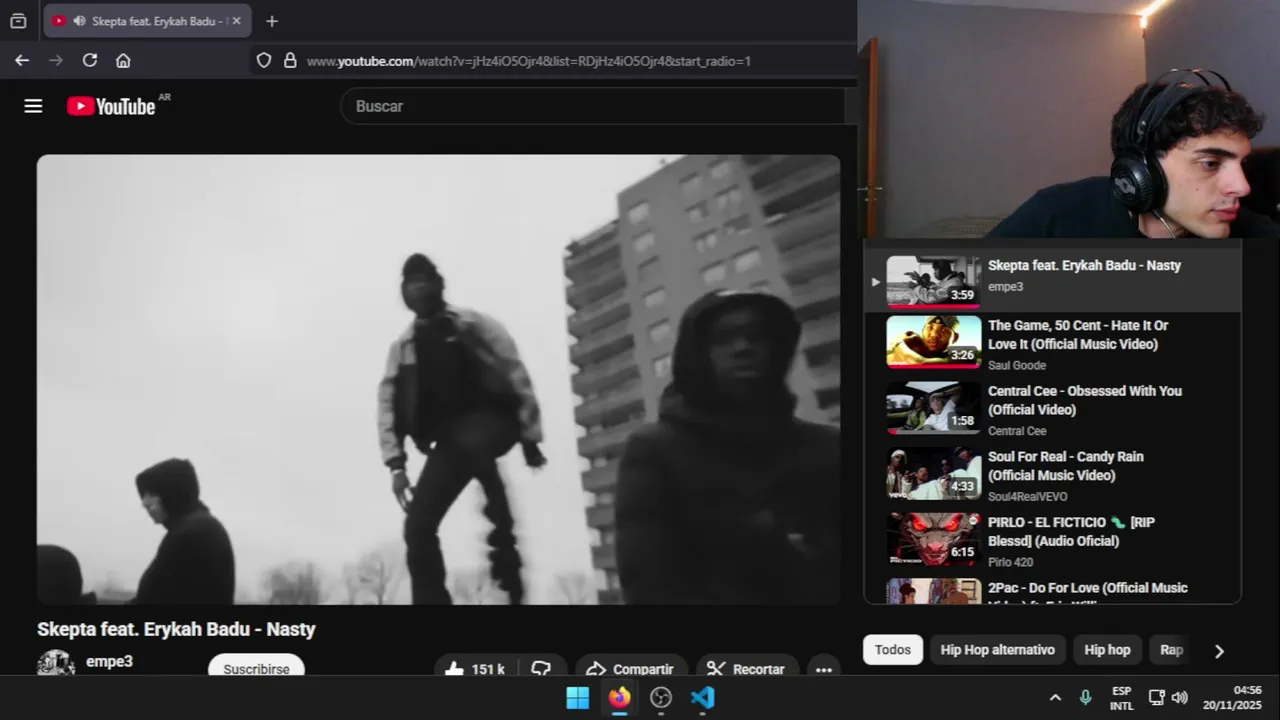Show more filter chips with right chevron
Image resolution: width=1280 pixels, height=720 pixels.
pyautogui.click(x=1219, y=651)
